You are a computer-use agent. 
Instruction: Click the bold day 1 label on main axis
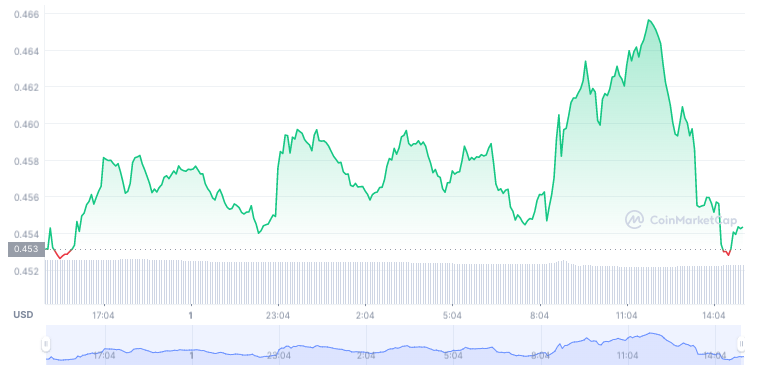tap(191, 315)
